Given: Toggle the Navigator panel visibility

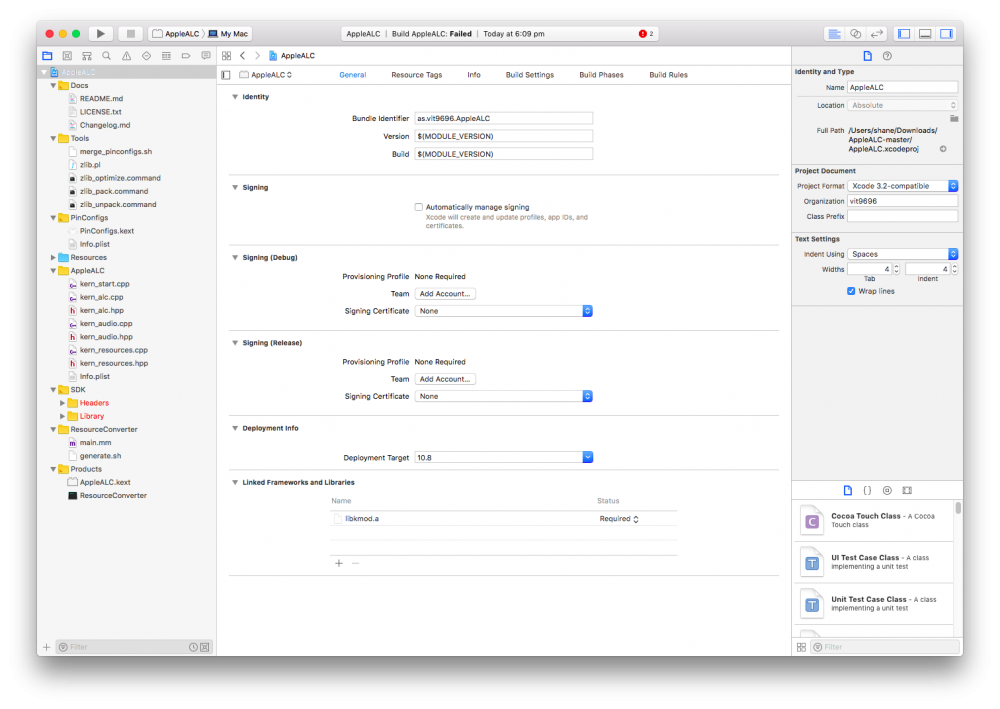Looking at the screenshot, I should click(x=904, y=34).
